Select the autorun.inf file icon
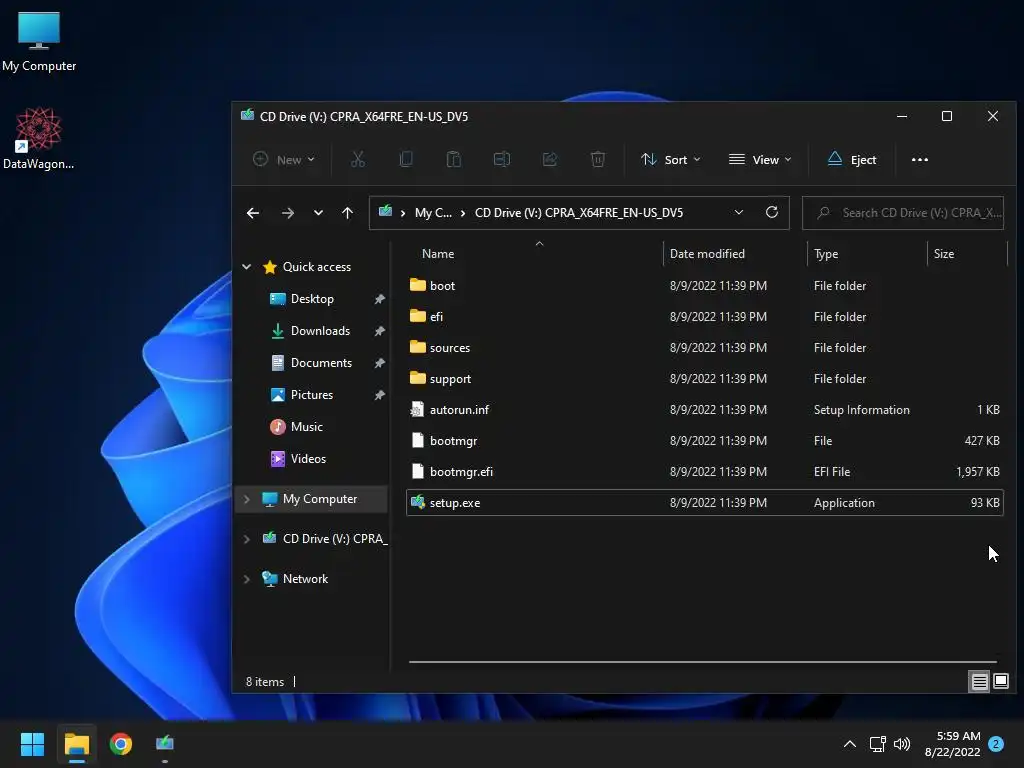Viewport: 1024px width, 768px height. tap(417, 409)
